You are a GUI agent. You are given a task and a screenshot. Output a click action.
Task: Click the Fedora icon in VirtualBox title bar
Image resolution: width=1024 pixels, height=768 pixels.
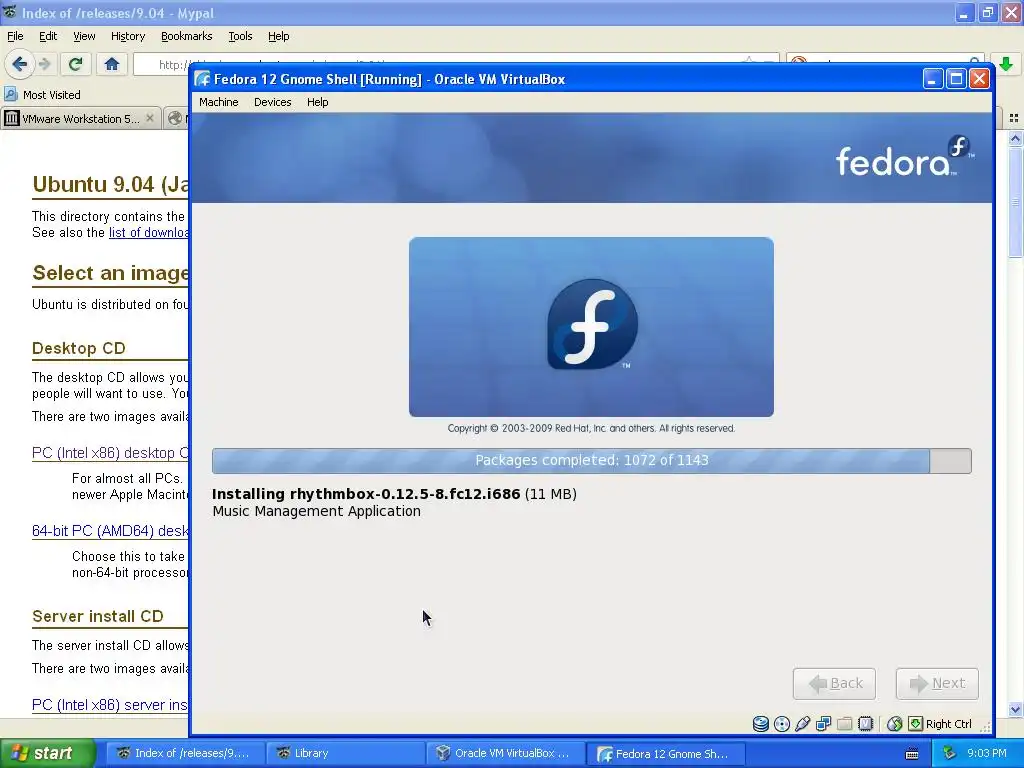point(202,79)
